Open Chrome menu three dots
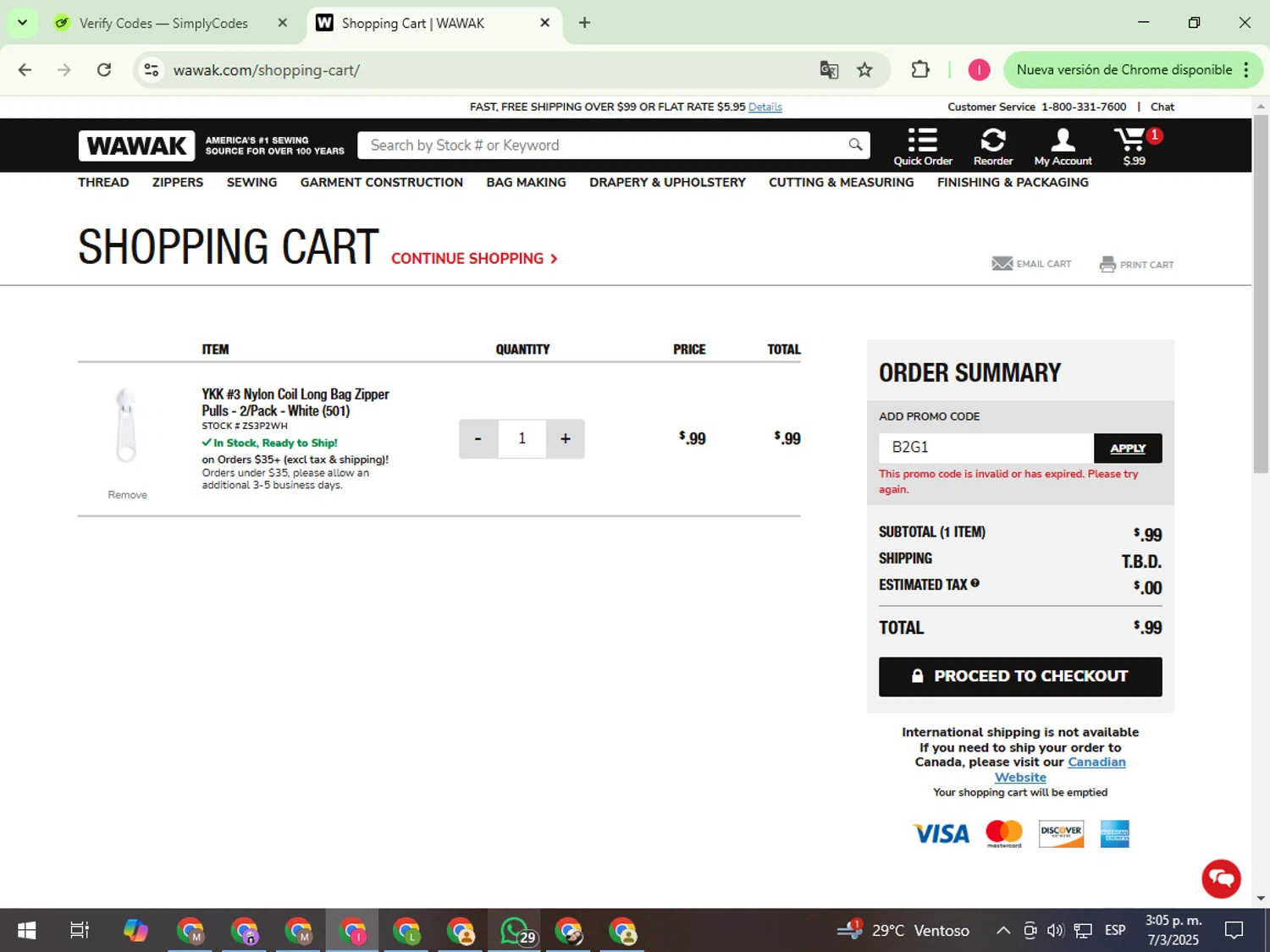Viewport: 1270px width, 952px height. (x=1246, y=70)
